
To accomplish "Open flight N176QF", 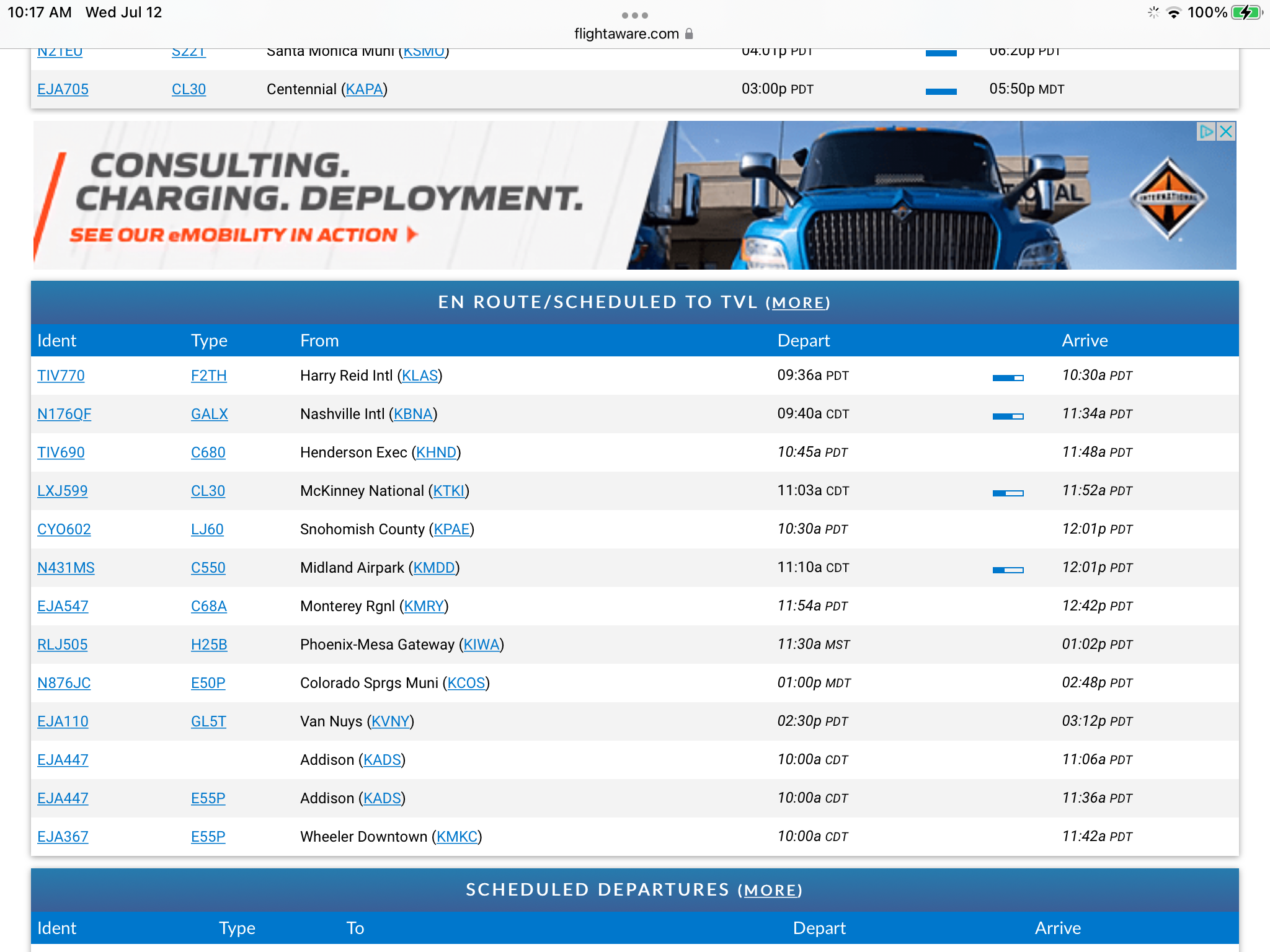I will (x=64, y=414).
